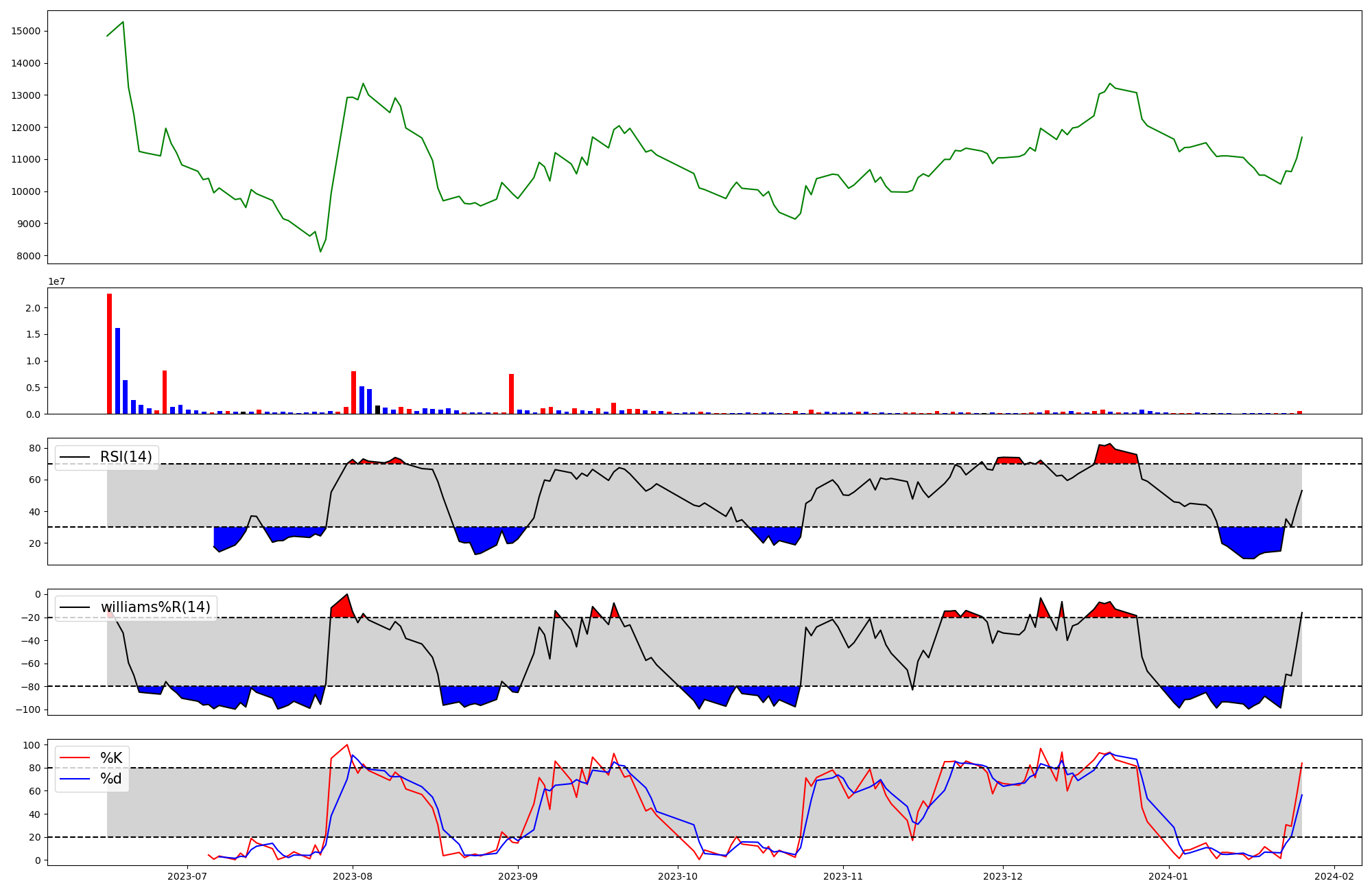The image size is (1372, 892).
Task: Click the %d legend label
Action: tap(111, 779)
